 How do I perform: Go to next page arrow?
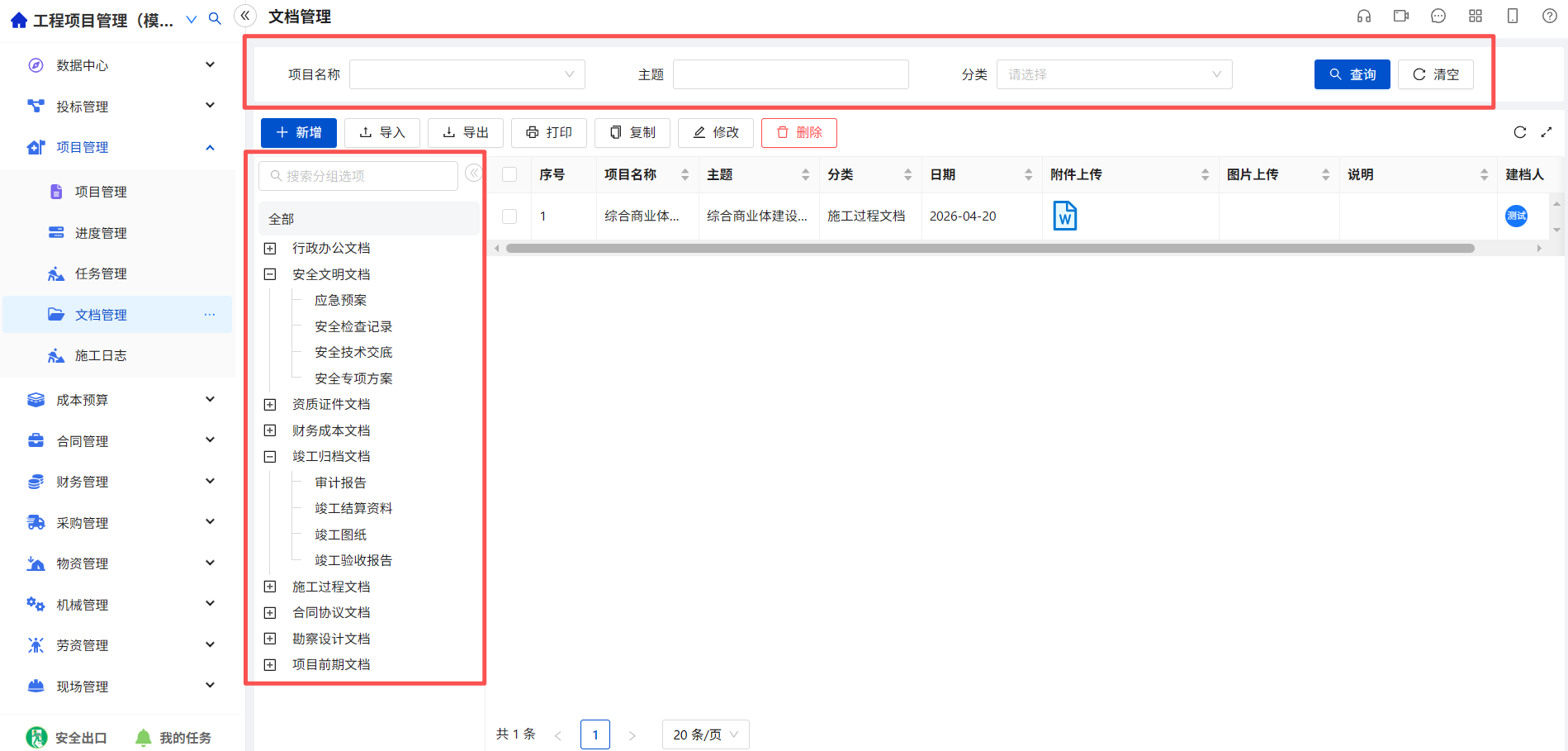point(632,734)
